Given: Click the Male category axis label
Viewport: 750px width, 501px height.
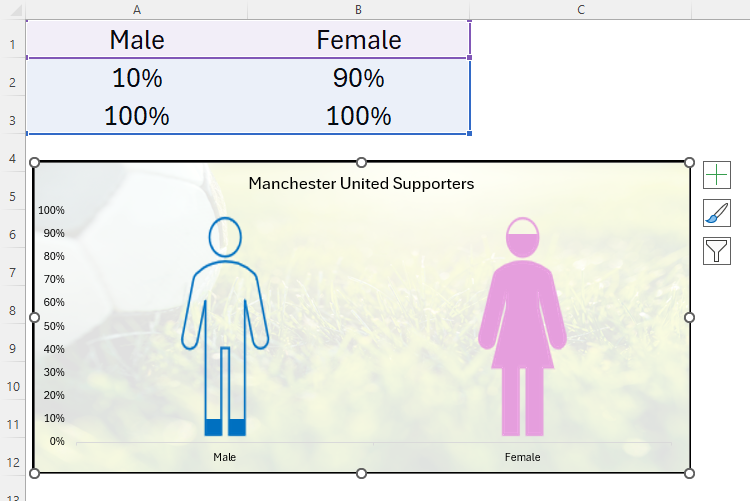Looking at the screenshot, I should 224,457.
